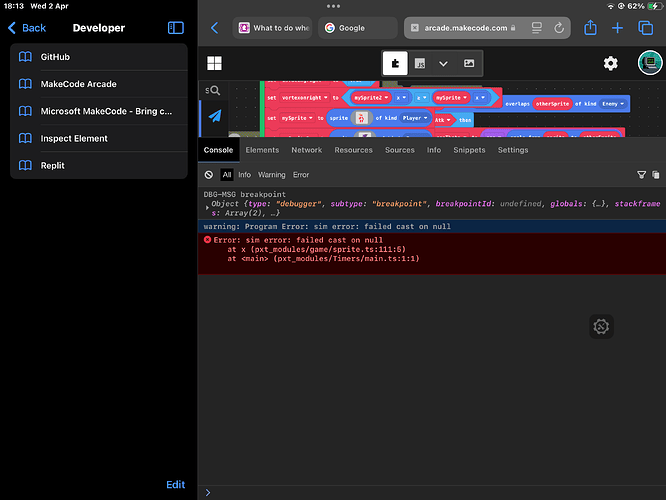Expand the editor language dropdown chevron
This screenshot has height=500, width=666.
coord(443,63)
